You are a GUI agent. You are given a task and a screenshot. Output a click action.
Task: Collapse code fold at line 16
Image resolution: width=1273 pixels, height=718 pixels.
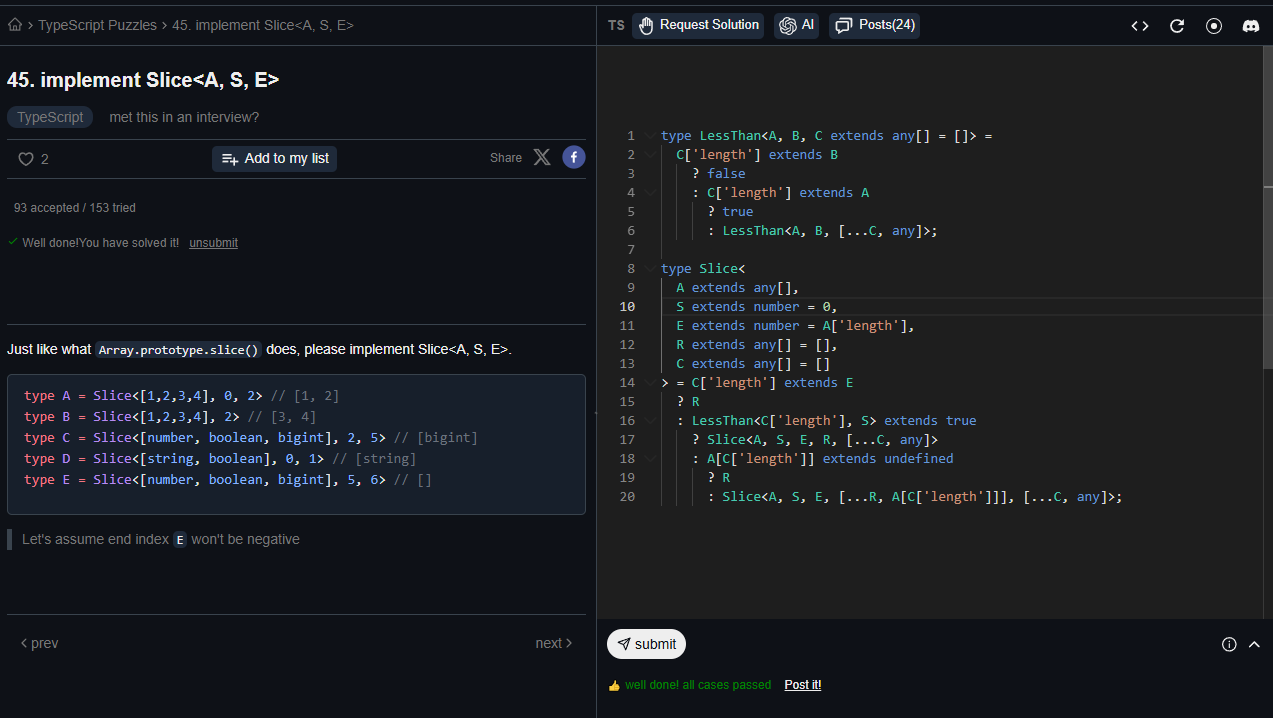click(650, 420)
